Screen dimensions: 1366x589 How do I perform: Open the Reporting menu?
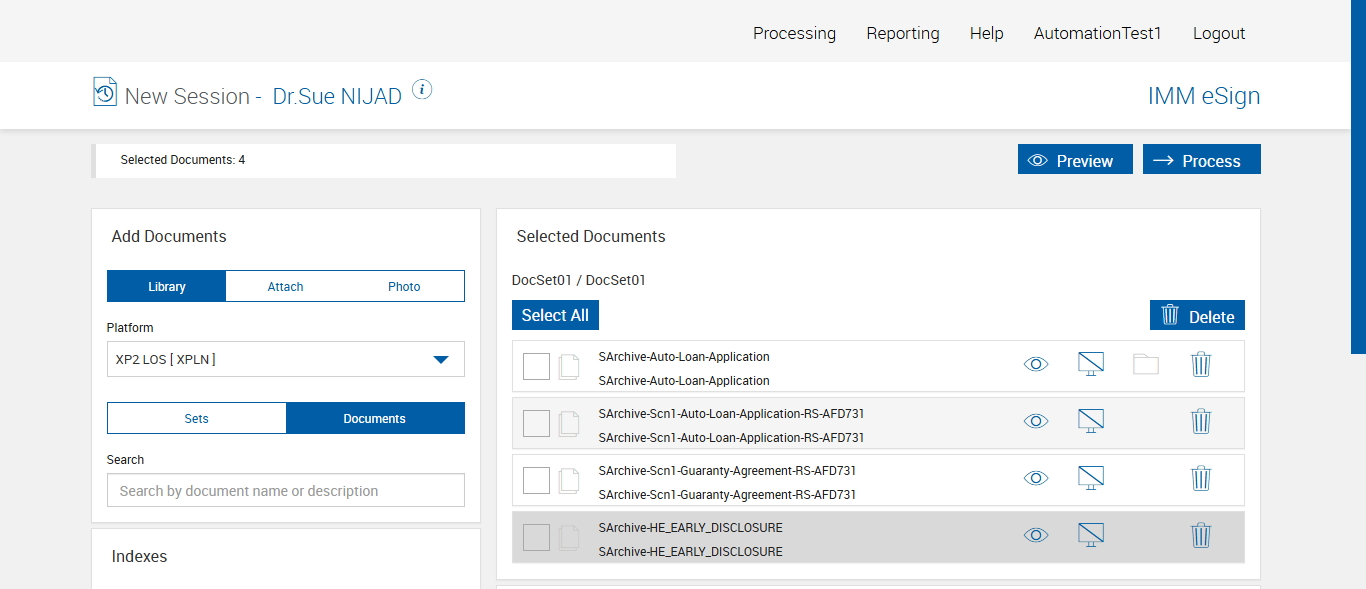(903, 33)
